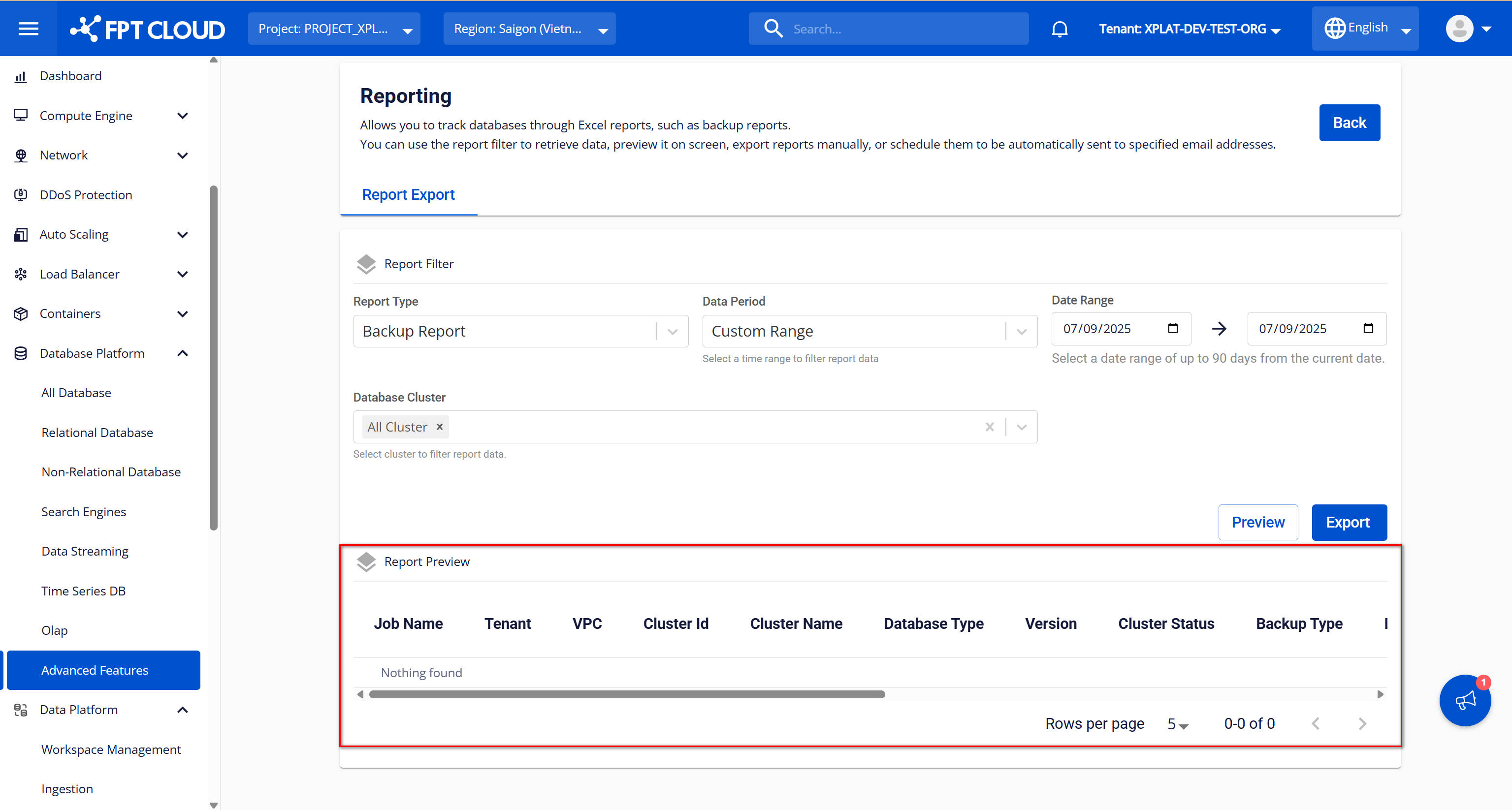This screenshot has height=810, width=1512.
Task: Click the Report Filter layers icon
Action: pos(366,264)
